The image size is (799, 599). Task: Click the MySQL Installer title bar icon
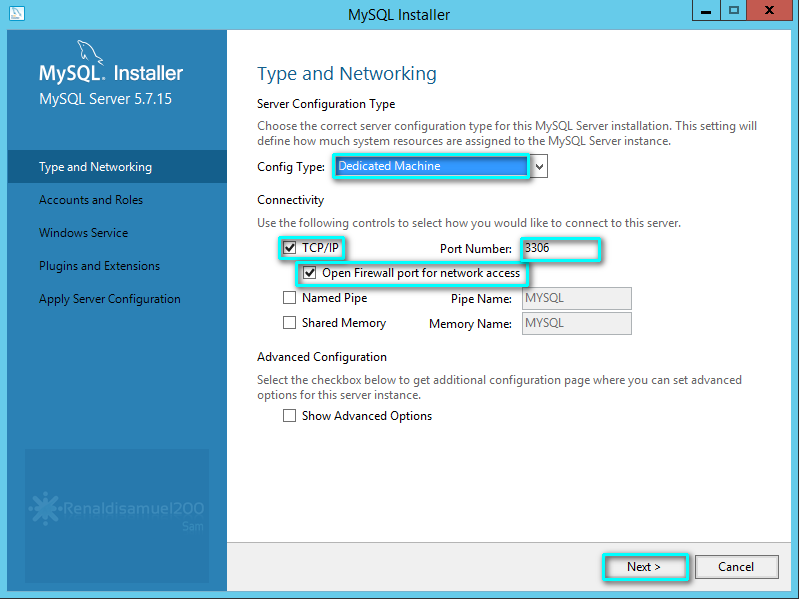(x=16, y=13)
